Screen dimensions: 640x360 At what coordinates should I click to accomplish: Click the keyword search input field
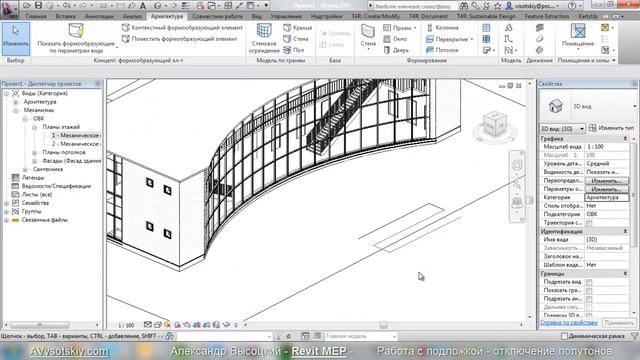pyautogui.click(x=415, y=6)
